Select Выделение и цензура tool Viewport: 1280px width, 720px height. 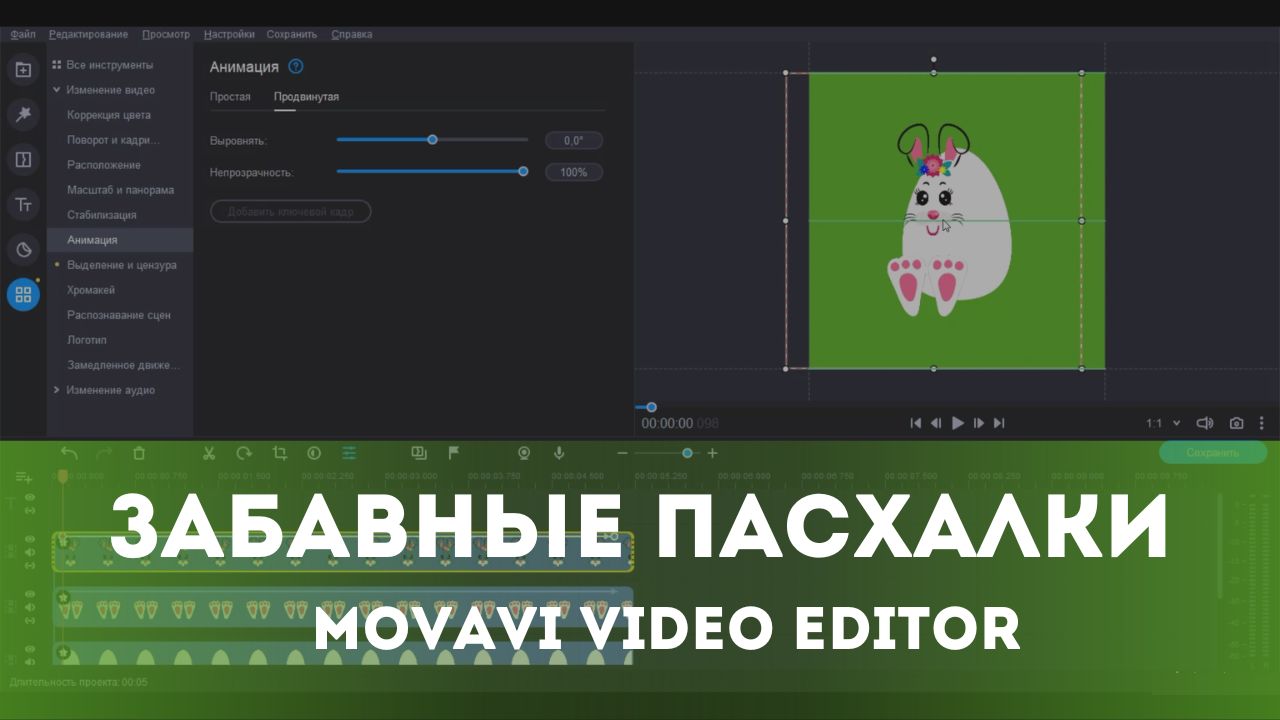point(120,265)
